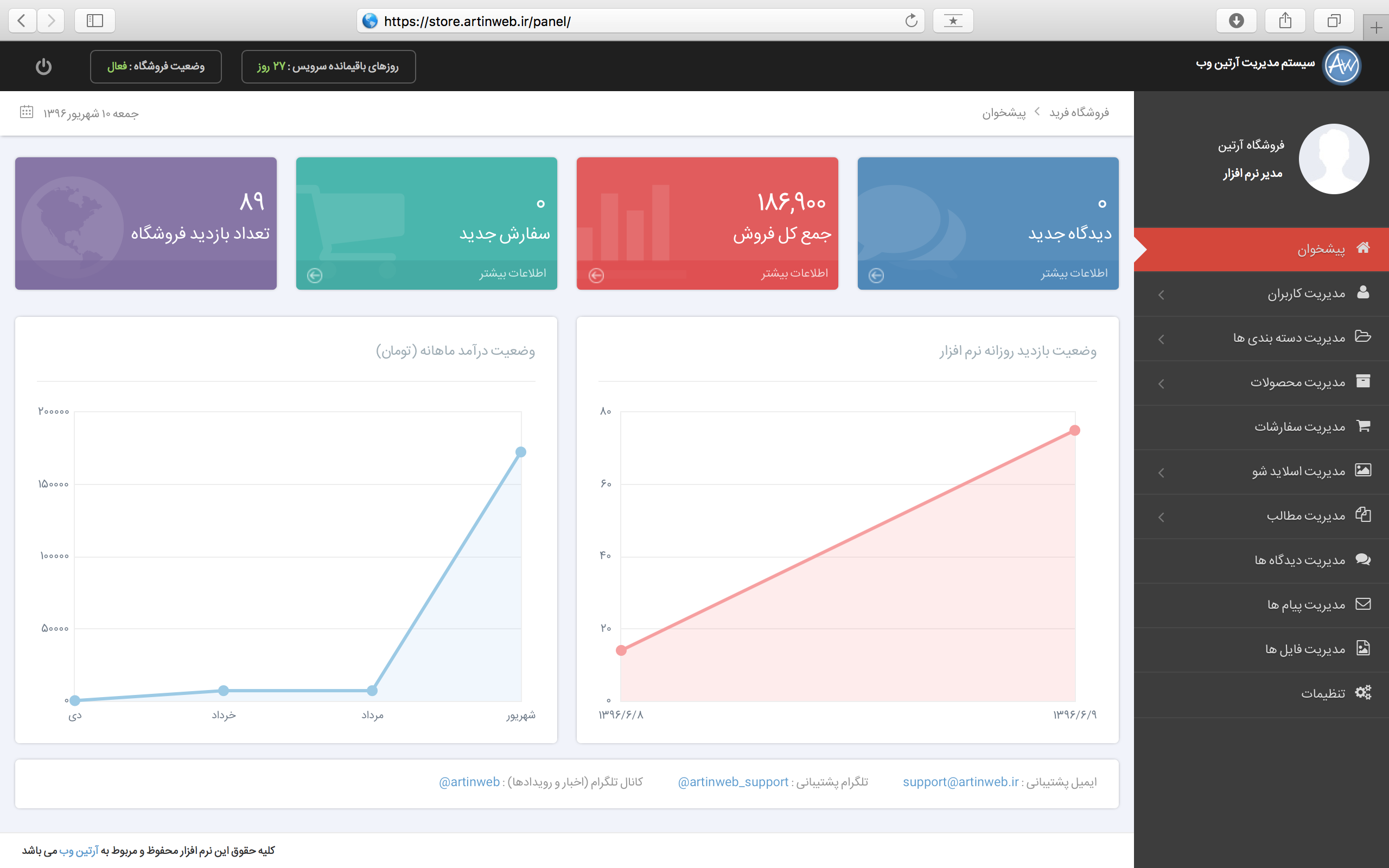Click the archive box icon for مدیریت محصولات

[x=1363, y=381]
